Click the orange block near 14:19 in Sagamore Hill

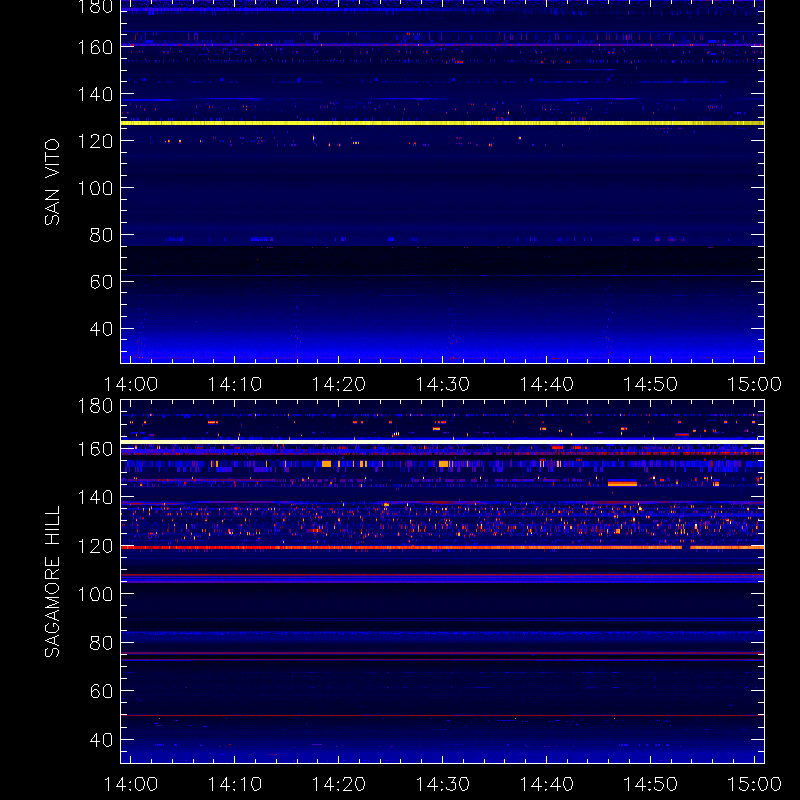pos(327,464)
